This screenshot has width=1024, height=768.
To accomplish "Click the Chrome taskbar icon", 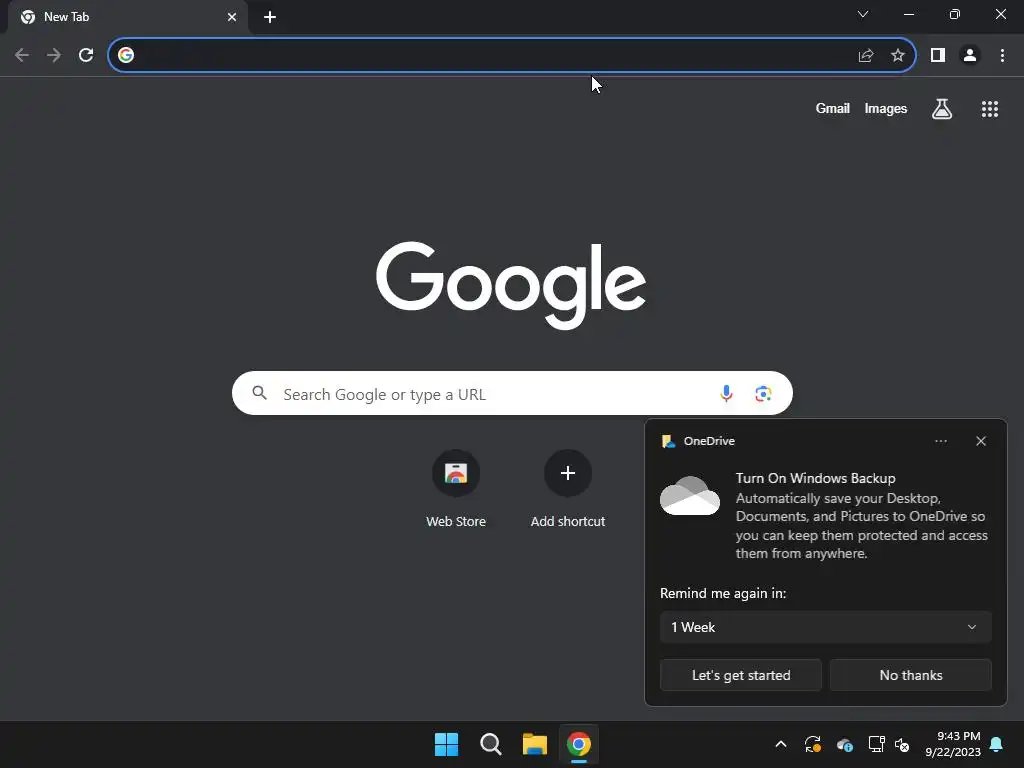I will click(x=579, y=744).
